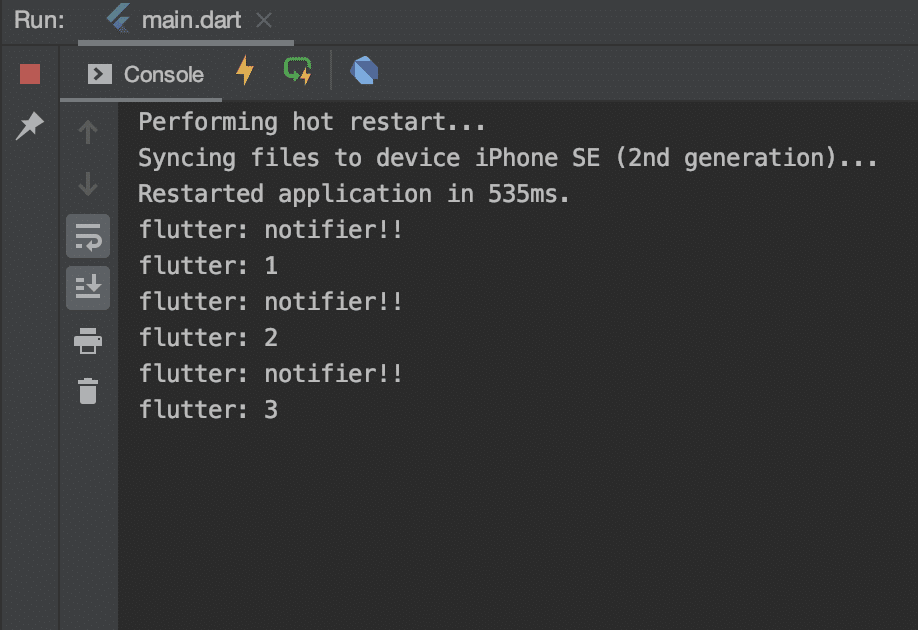Print the console output
The image size is (918, 630).
pyautogui.click(x=88, y=340)
